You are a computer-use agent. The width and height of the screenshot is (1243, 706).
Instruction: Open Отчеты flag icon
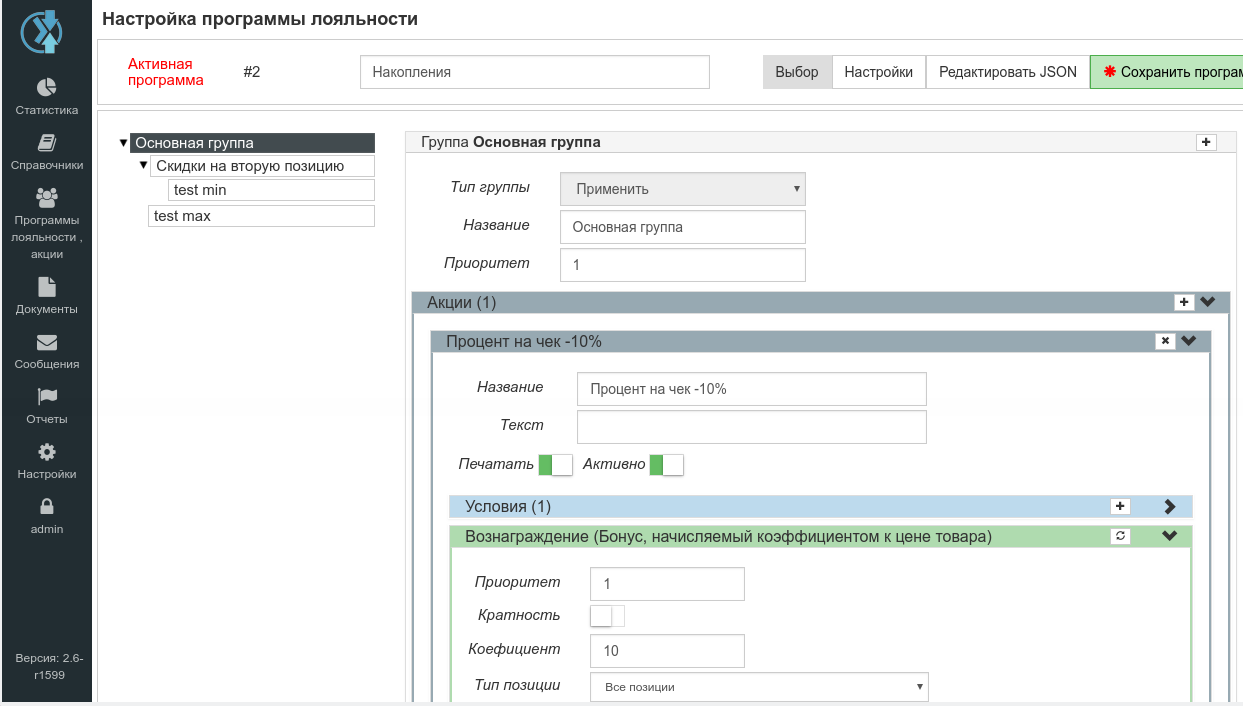pyautogui.click(x=47, y=397)
